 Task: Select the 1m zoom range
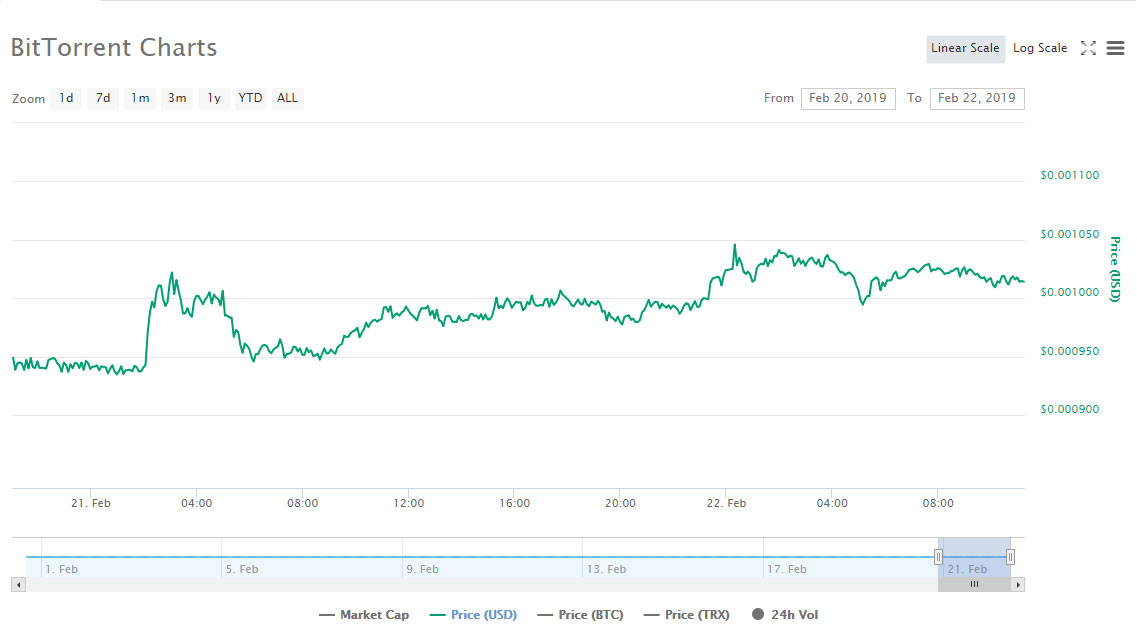[x=140, y=98]
